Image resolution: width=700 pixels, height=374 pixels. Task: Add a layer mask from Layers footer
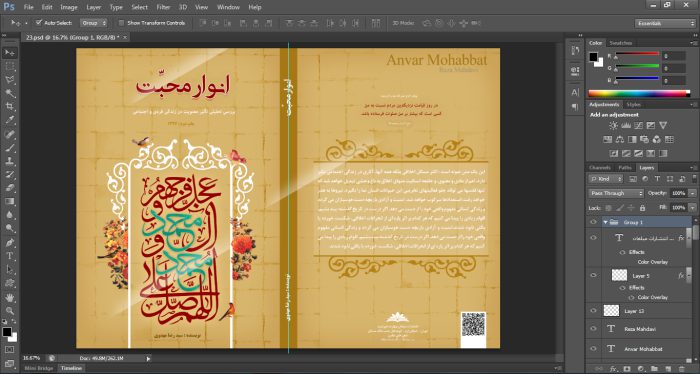627,369
